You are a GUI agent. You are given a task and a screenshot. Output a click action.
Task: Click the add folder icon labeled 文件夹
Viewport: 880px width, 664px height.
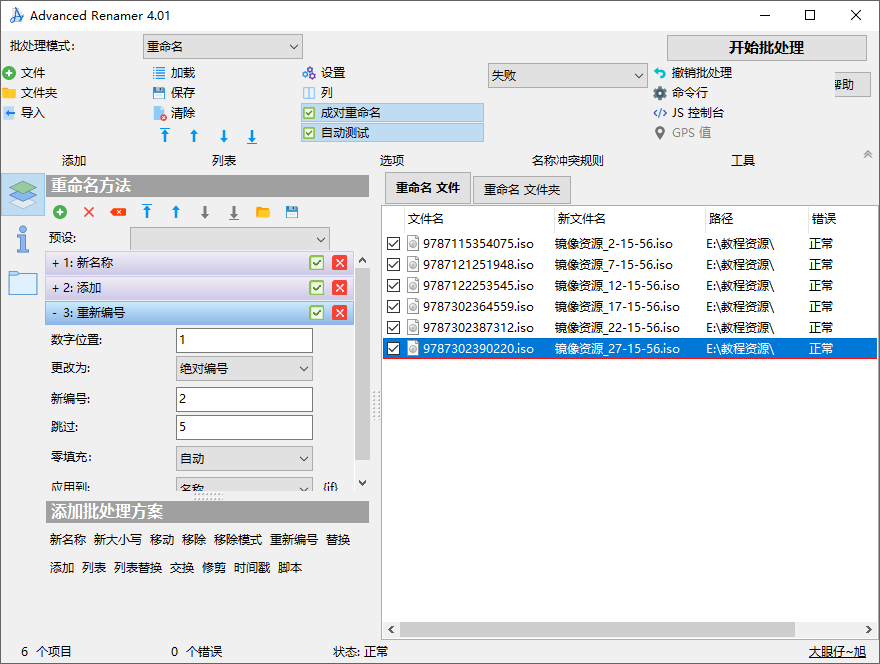coord(9,93)
